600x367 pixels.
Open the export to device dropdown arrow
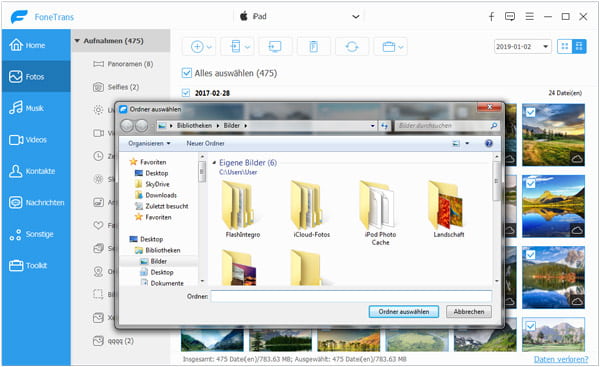[x=248, y=47]
